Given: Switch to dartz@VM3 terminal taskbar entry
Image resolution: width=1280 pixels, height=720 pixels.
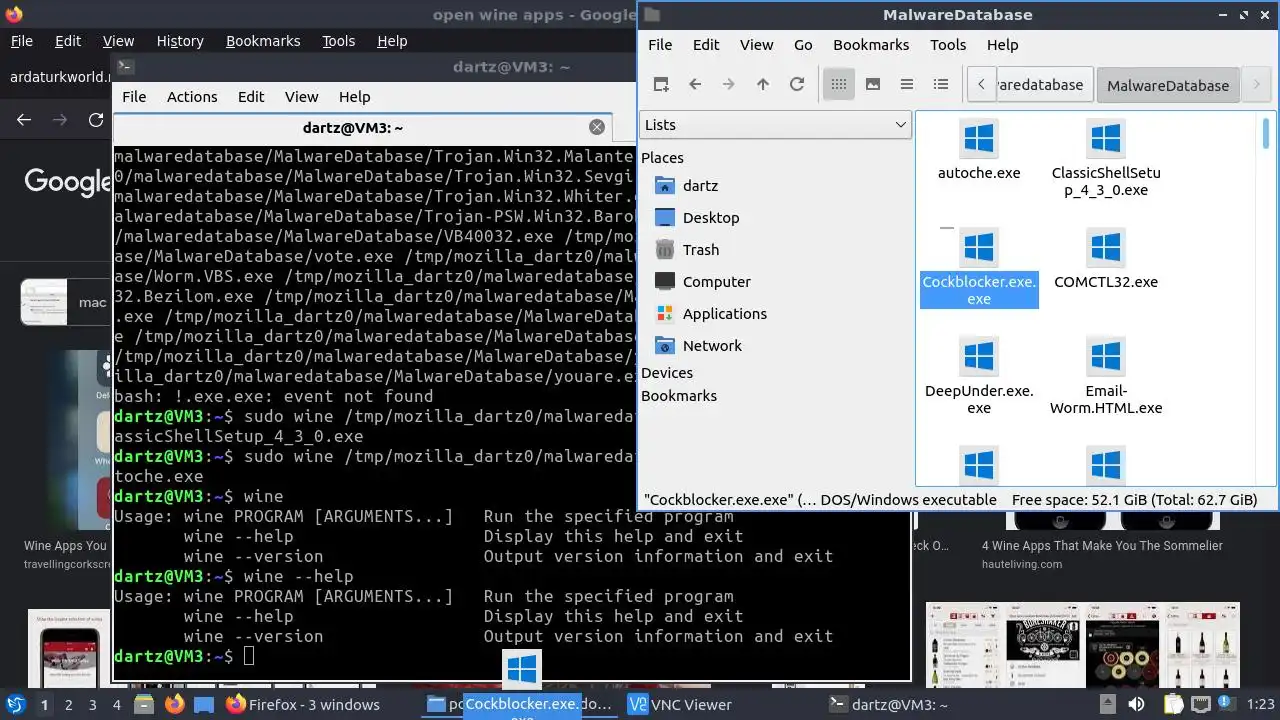Looking at the screenshot, I should 889,705.
